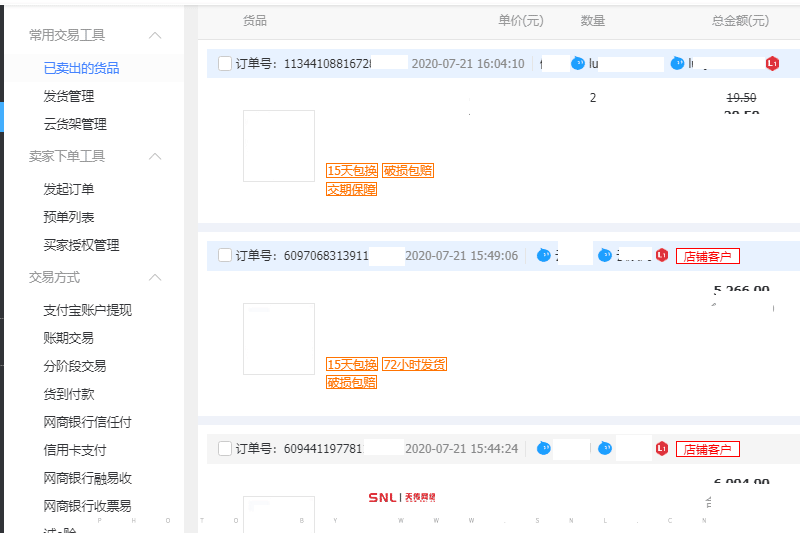
Task: Go to 发货管理 in the sidebar
Action: (x=68, y=96)
